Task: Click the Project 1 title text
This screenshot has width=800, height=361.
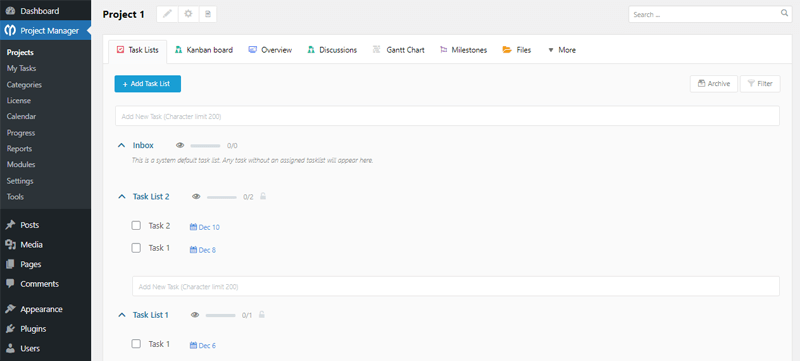Action: 123,14
